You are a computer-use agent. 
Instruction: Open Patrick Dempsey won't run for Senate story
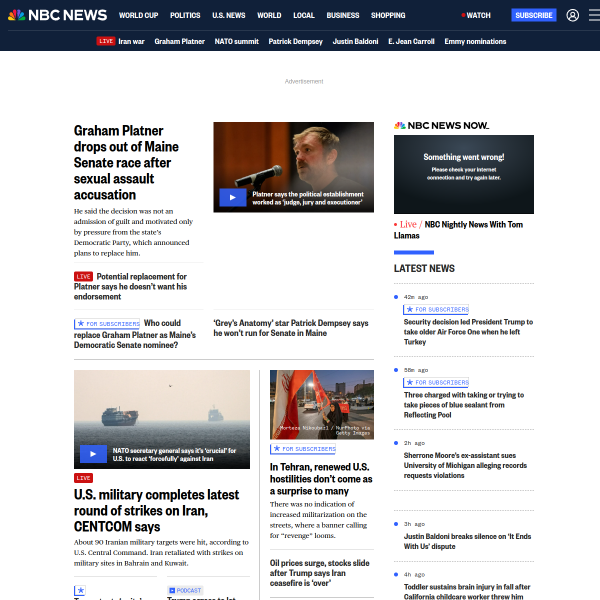291,328
